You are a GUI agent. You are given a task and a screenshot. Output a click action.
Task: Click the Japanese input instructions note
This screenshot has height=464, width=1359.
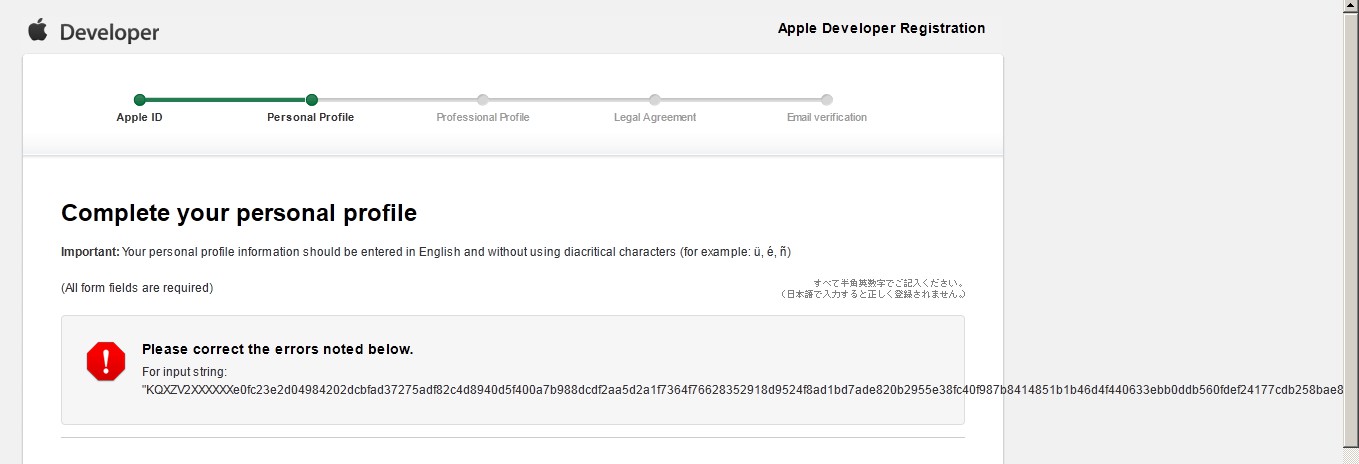(x=872, y=289)
